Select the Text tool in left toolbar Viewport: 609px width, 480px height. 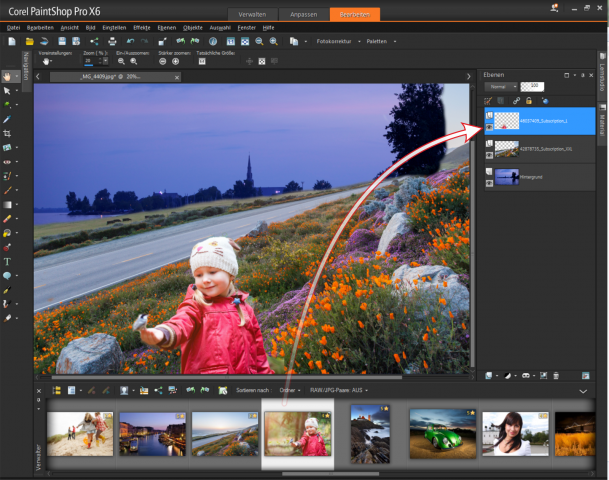coord(8,260)
